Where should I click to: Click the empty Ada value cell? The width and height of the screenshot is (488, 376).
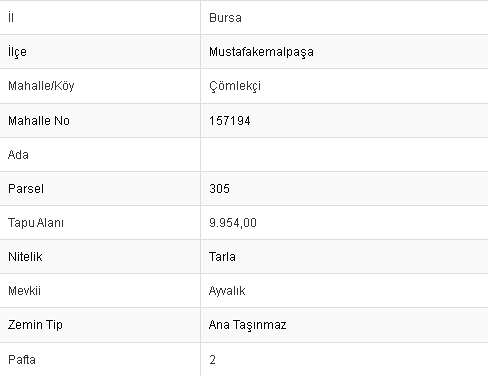click(x=344, y=155)
